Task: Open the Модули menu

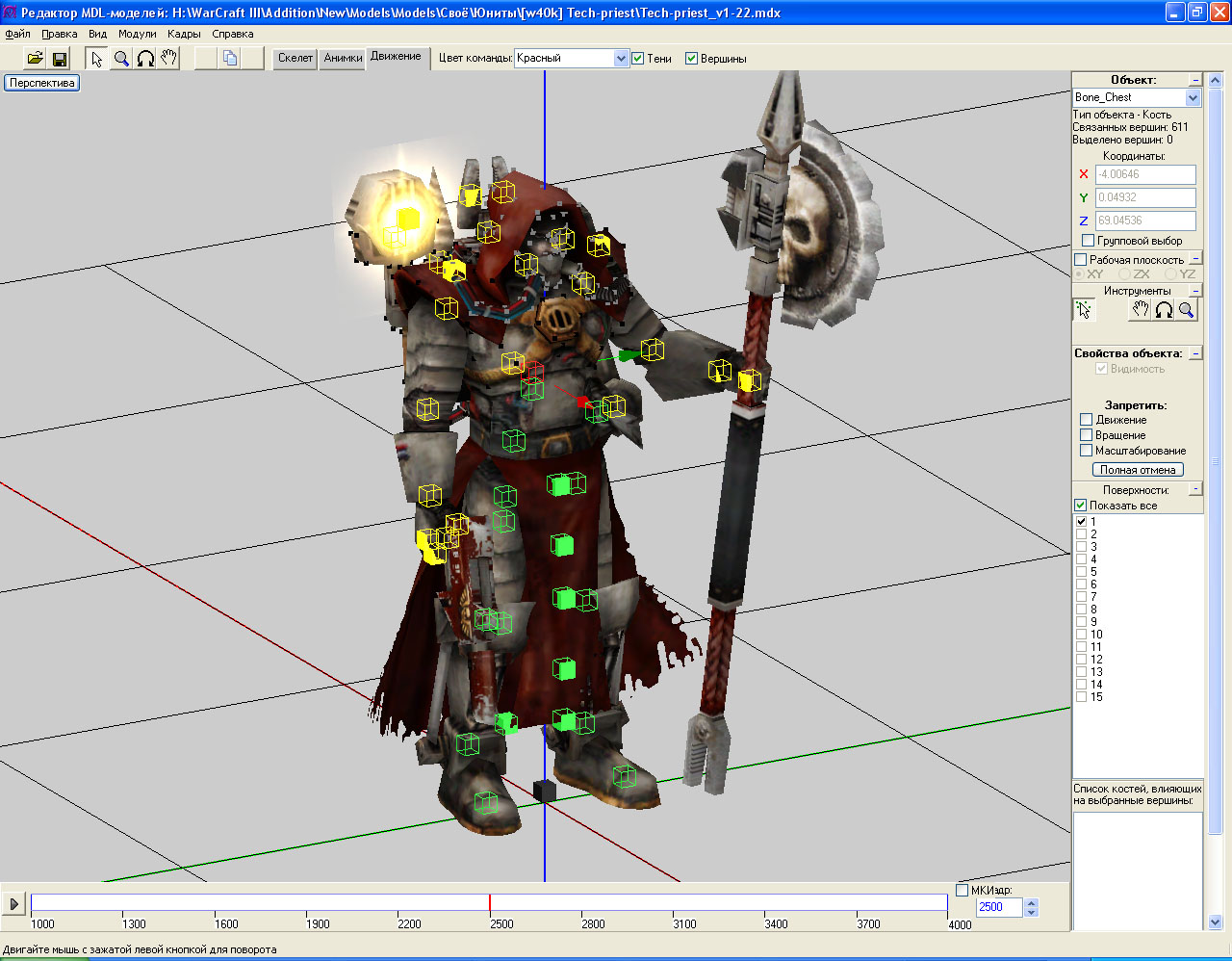Action: click(x=137, y=34)
